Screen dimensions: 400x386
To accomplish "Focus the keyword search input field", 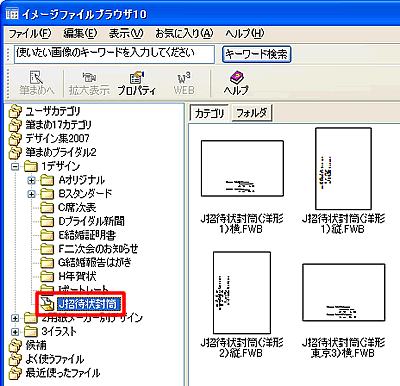I will pyautogui.click(x=114, y=54).
